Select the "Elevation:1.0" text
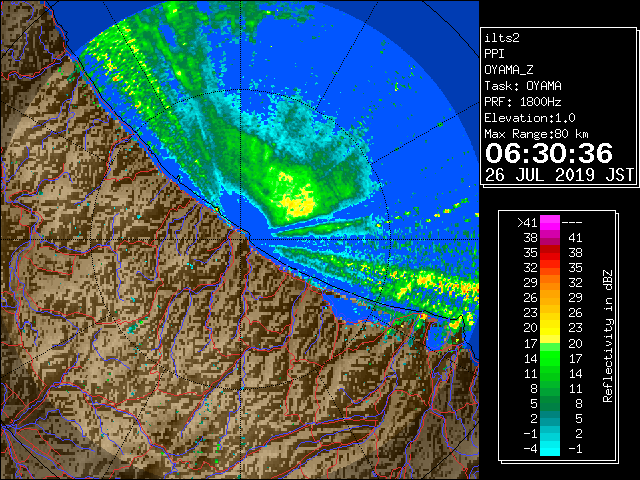Screen dimensions: 640x480 (x=530, y=118)
